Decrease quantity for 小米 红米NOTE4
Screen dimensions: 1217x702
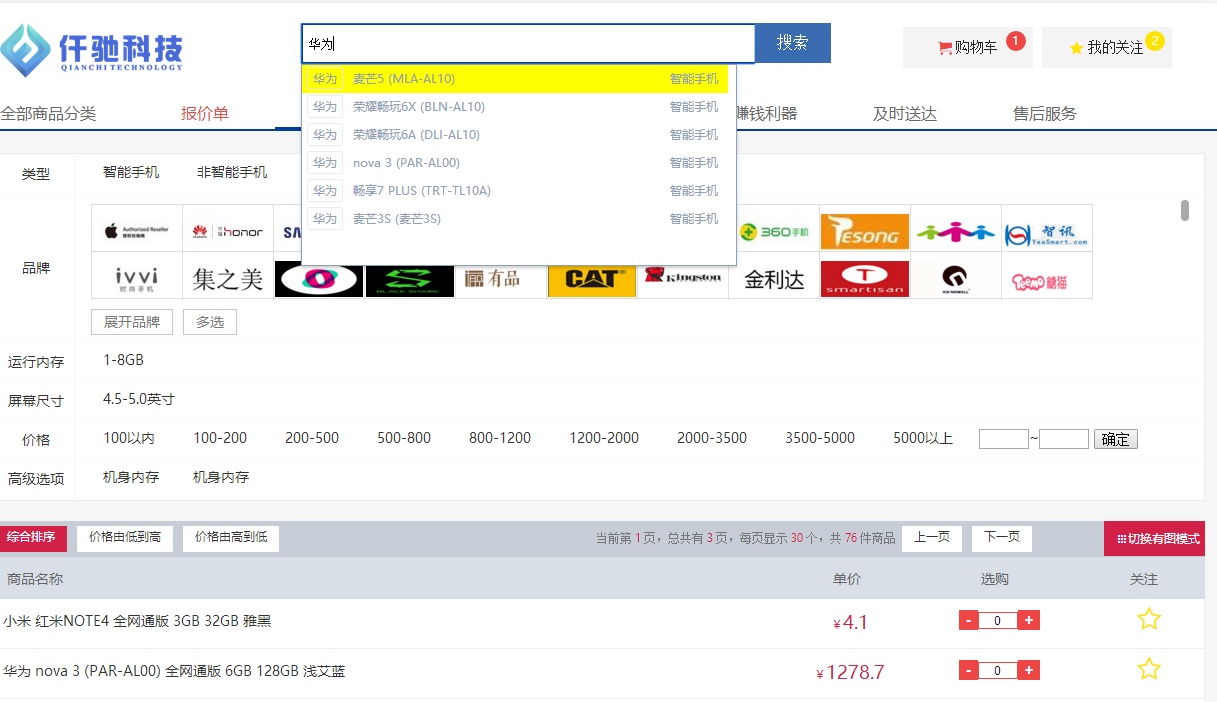coord(968,620)
